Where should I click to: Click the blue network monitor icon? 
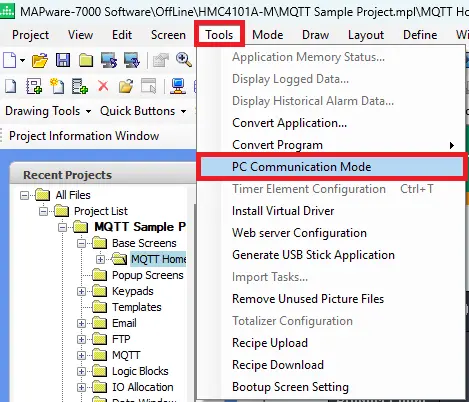178,86
